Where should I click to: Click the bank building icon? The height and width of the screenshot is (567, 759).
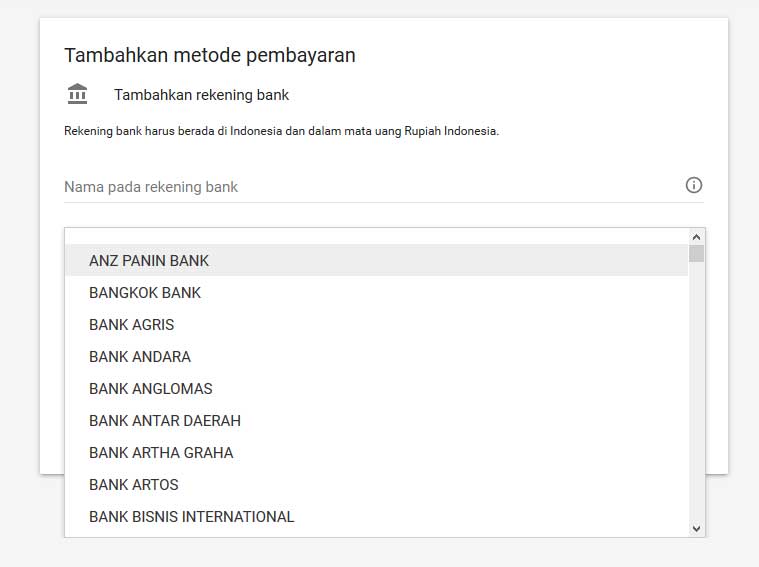click(x=77, y=94)
